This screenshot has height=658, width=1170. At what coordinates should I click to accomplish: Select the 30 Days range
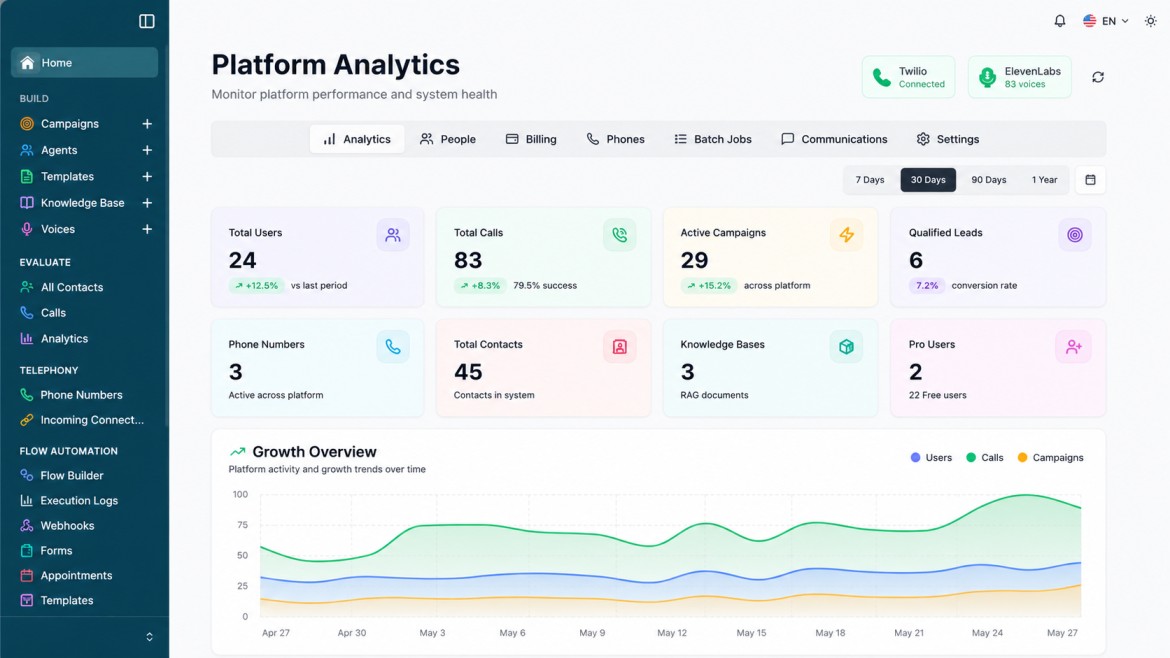tap(927, 180)
